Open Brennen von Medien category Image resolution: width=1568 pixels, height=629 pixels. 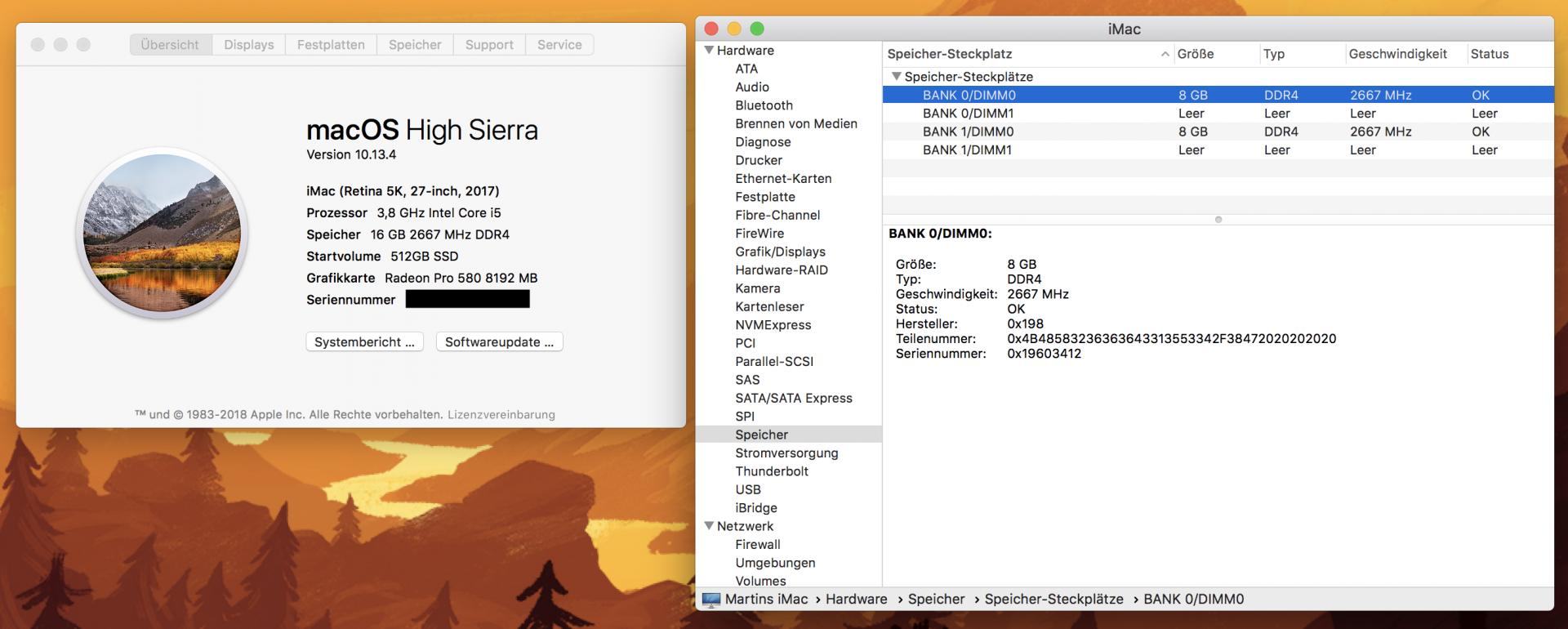[x=796, y=123]
